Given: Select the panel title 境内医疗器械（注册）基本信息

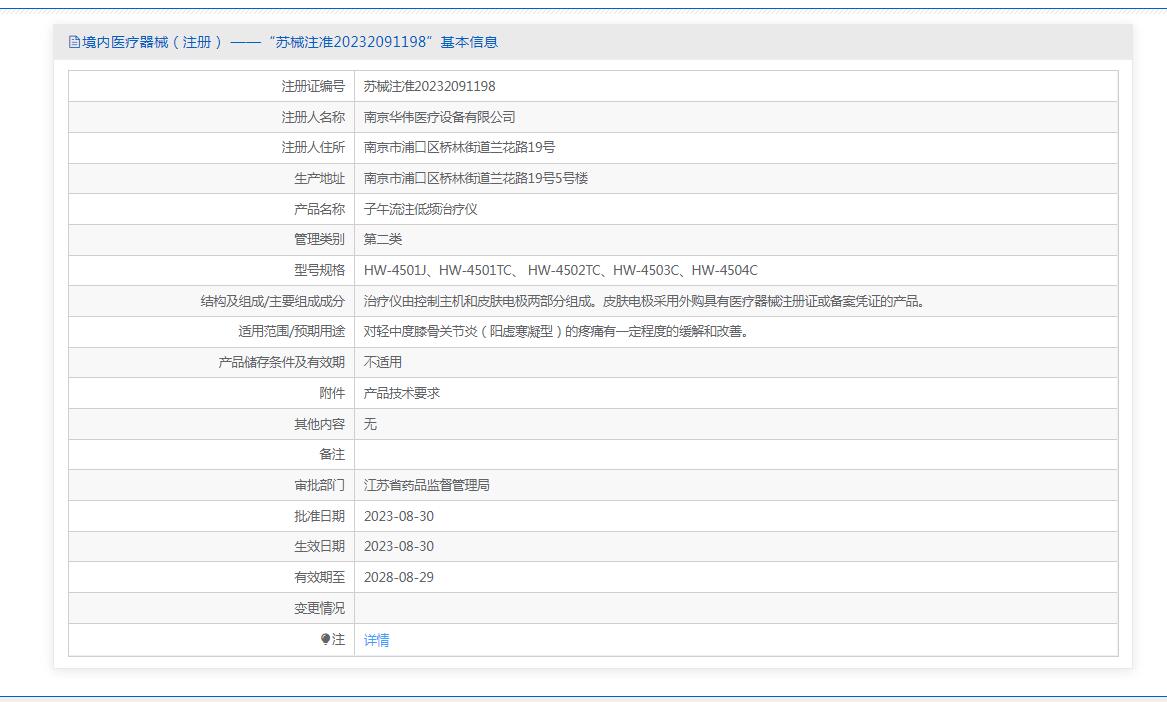Looking at the screenshot, I should [x=290, y=42].
